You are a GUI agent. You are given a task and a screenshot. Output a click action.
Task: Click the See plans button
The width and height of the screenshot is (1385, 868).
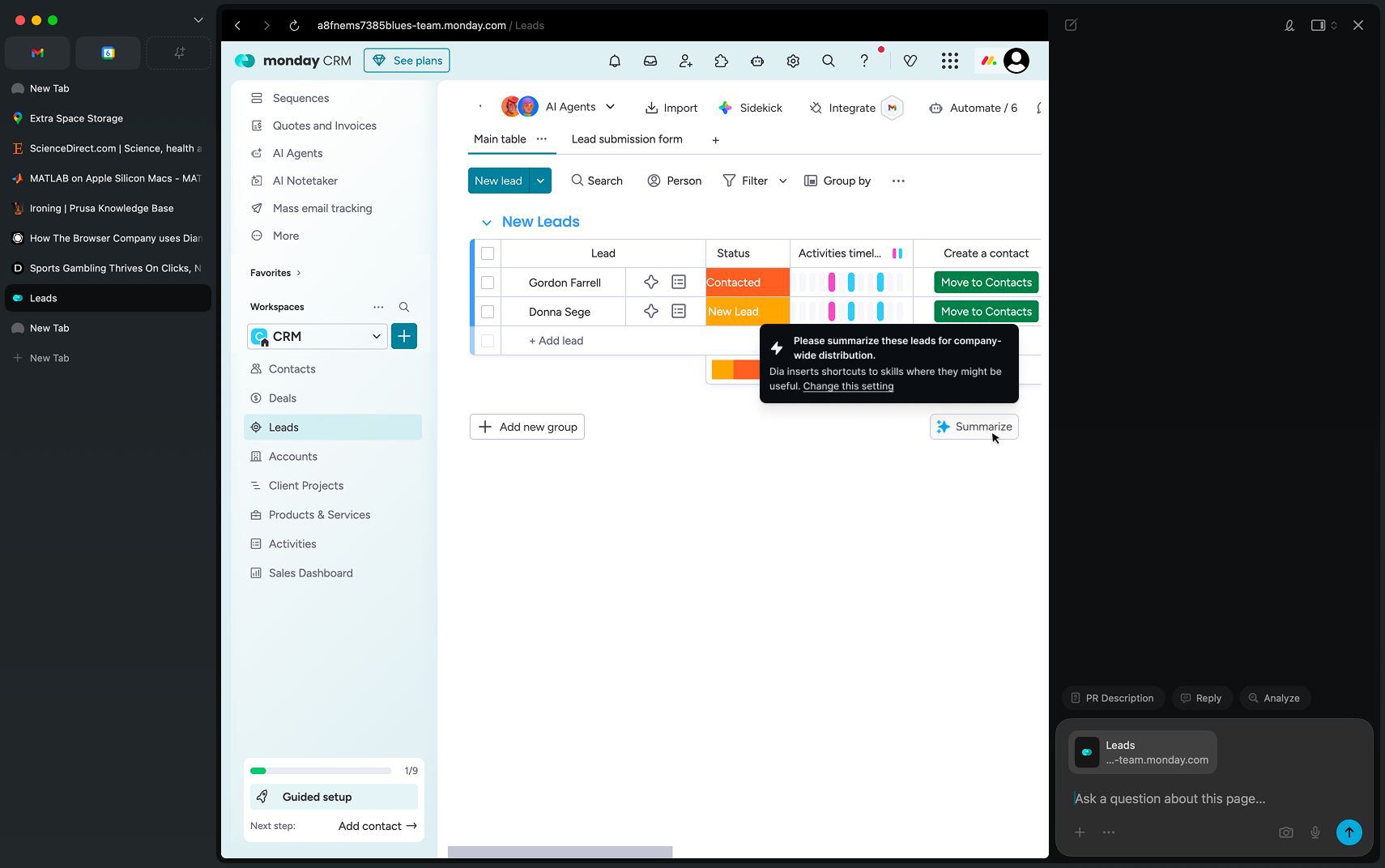(x=407, y=61)
